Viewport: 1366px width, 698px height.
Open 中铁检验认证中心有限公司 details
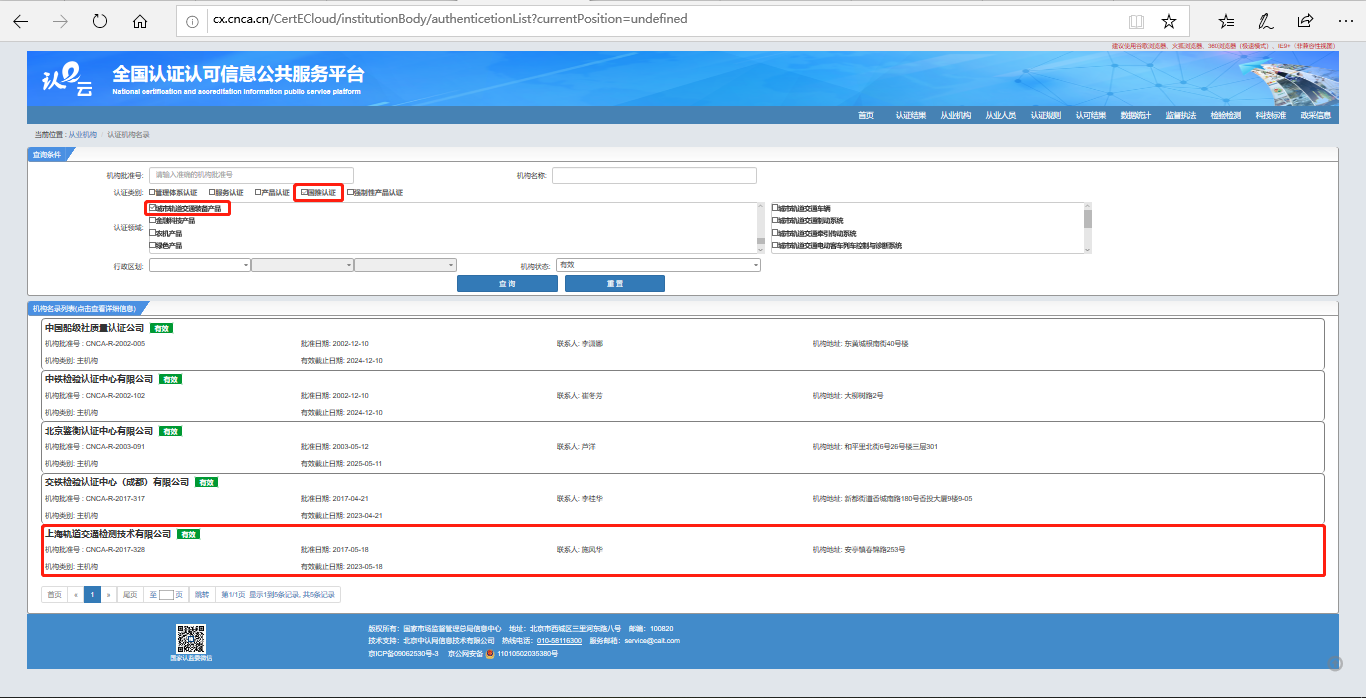click(x=99, y=379)
